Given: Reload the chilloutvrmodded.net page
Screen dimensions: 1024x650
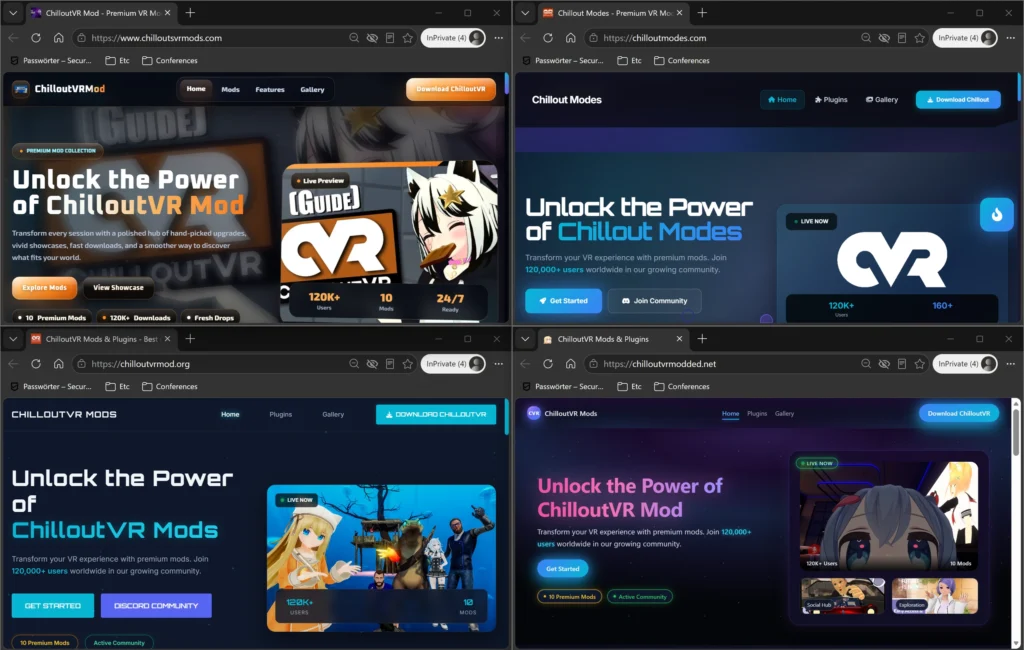Looking at the screenshot, I should (x=548, y=364).
